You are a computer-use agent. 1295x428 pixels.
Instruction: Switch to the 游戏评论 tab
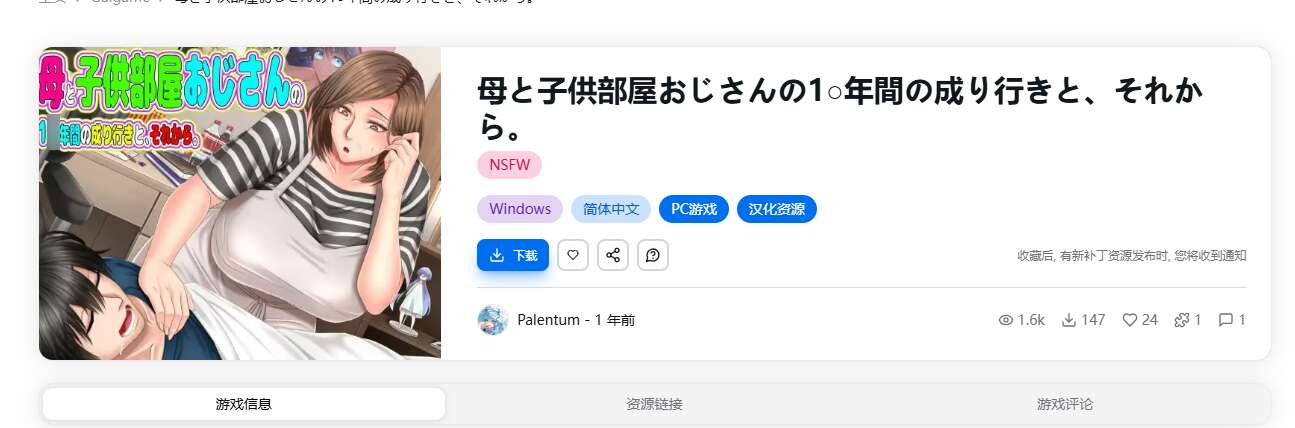[1065, 404]
